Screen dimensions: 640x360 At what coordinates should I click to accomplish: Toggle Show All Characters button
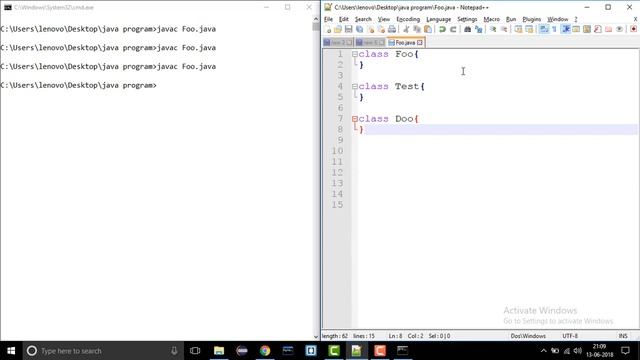tap(554, 29)
